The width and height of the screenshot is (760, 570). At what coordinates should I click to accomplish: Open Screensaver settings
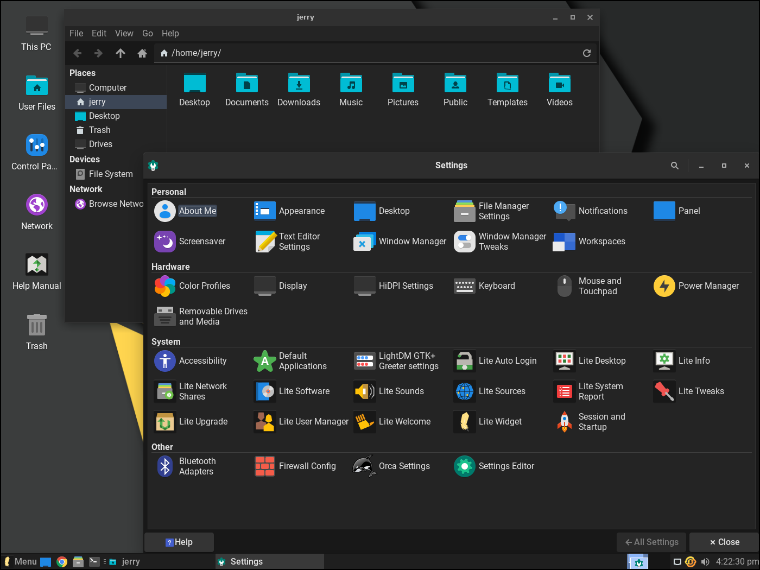pyautogui.click(x=190, y=241)
